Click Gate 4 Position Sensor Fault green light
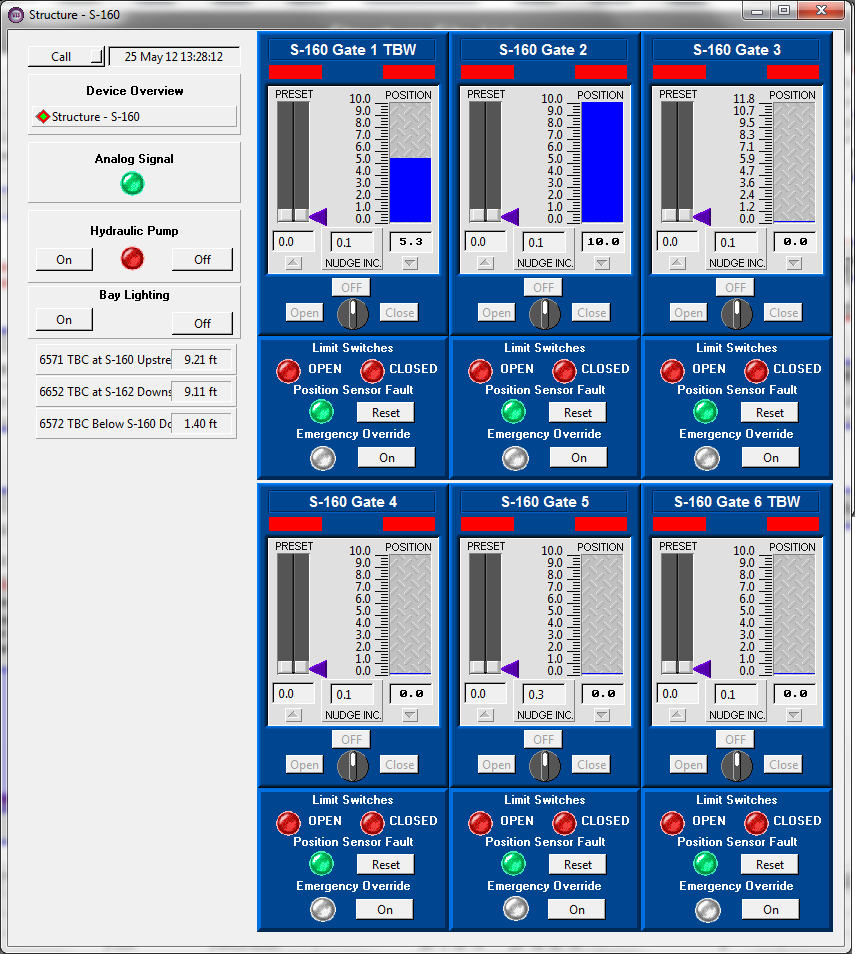Screen dimensions: 855x954 coord(321,864)
